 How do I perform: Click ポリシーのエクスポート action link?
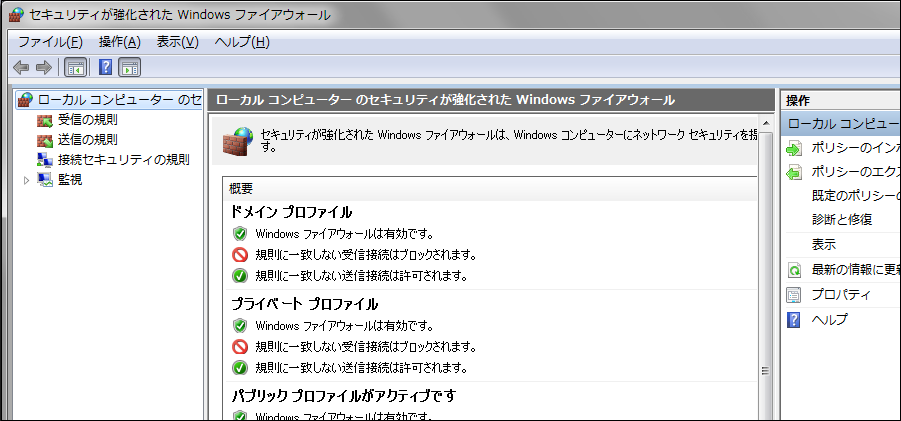tap(856, 172)
